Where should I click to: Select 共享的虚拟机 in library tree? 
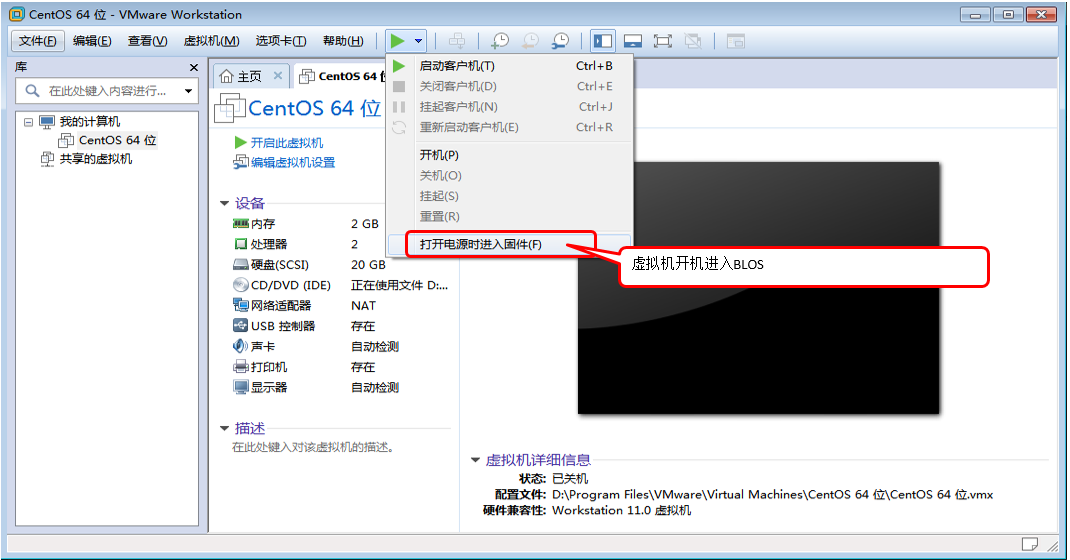pos(96,159)
